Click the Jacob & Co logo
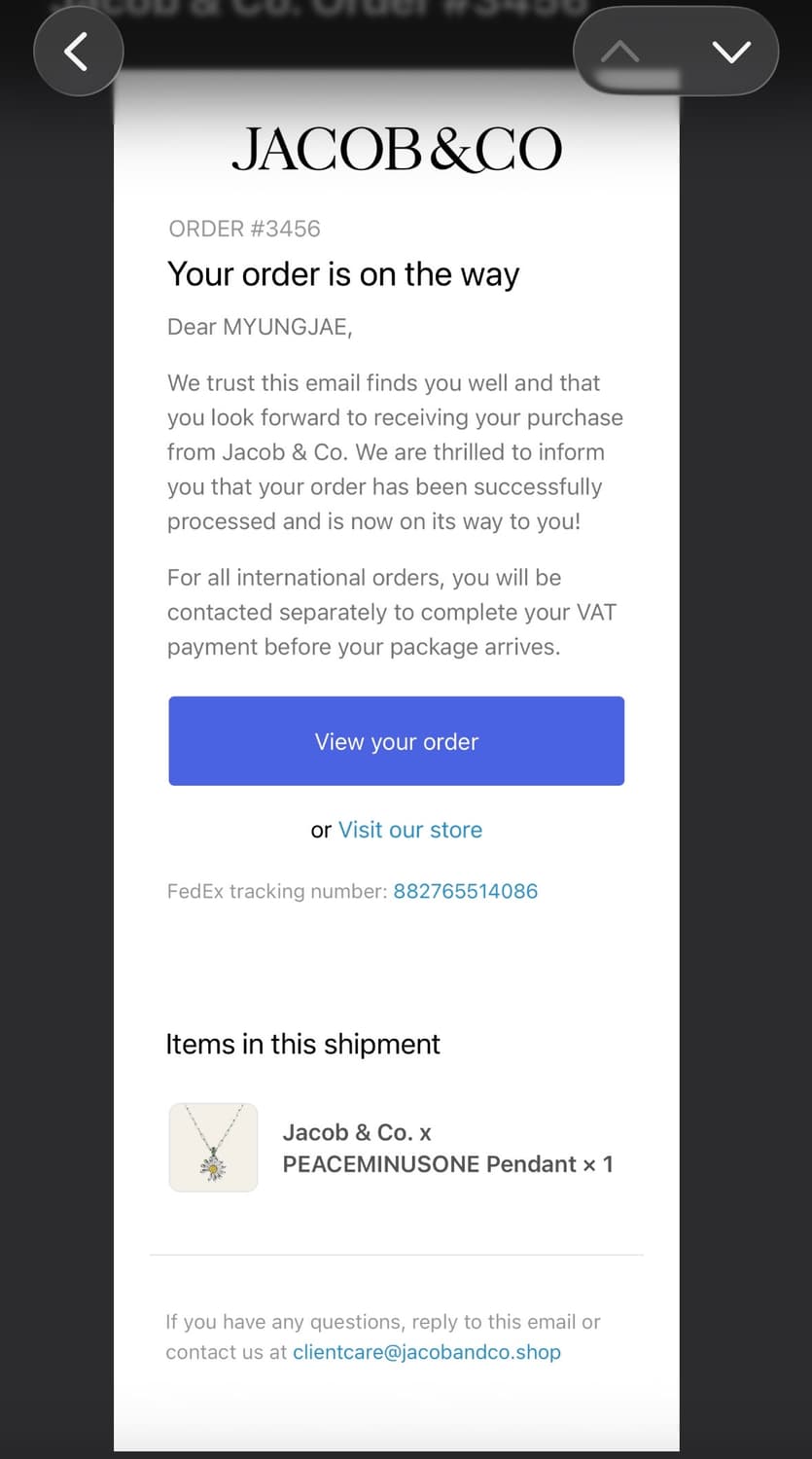 point(397,150)
